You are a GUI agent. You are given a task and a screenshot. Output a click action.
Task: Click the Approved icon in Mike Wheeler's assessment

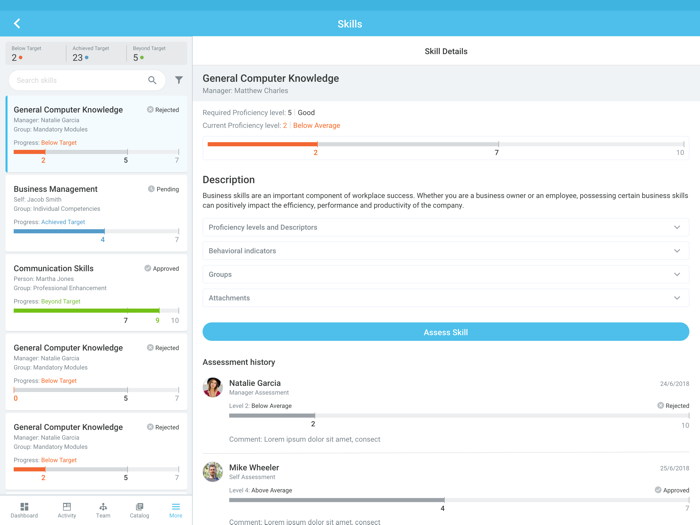pyautogui.click(x=658, y=490)
